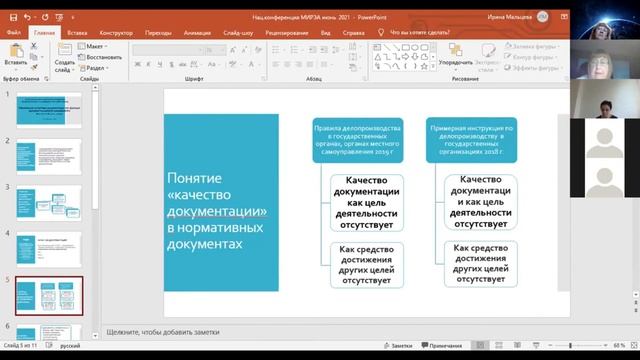This screenshot has width=640, height=360.
Task: Open Контур фигуры shape outline dropdown
Action: click(531, 57)
